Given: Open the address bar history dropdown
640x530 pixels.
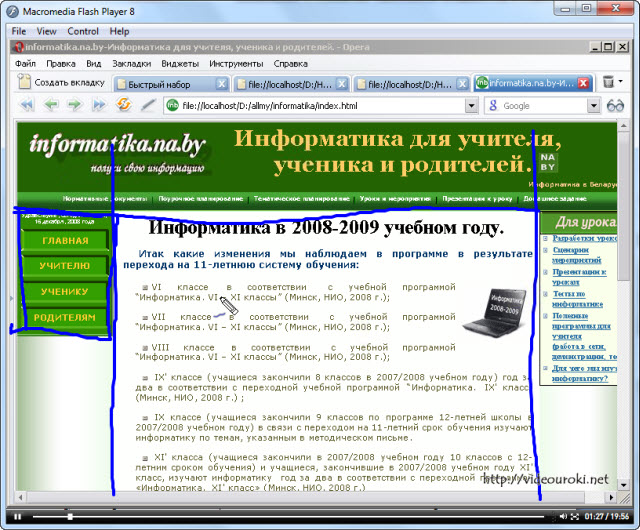Looking at the screenshot, I should point(471,106).
